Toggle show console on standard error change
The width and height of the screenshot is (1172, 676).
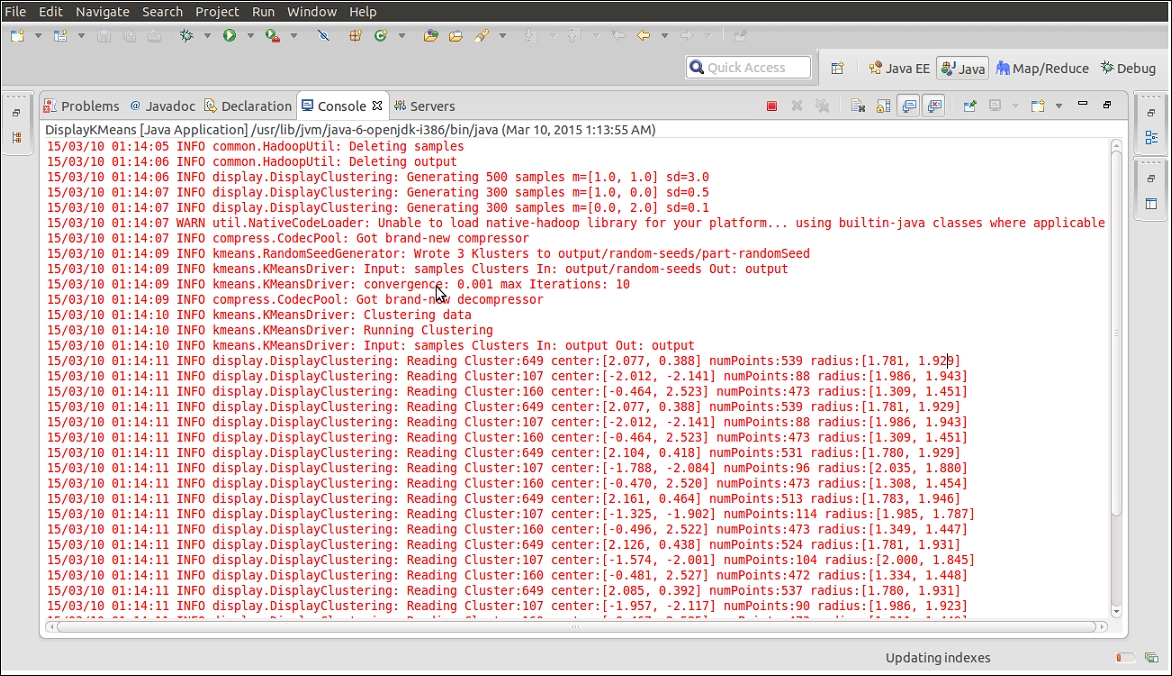(934, 105)
